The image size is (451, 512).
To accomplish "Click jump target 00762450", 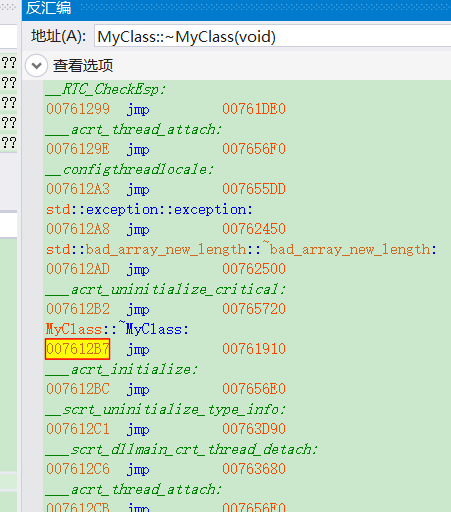I will [x=254, y=229].
